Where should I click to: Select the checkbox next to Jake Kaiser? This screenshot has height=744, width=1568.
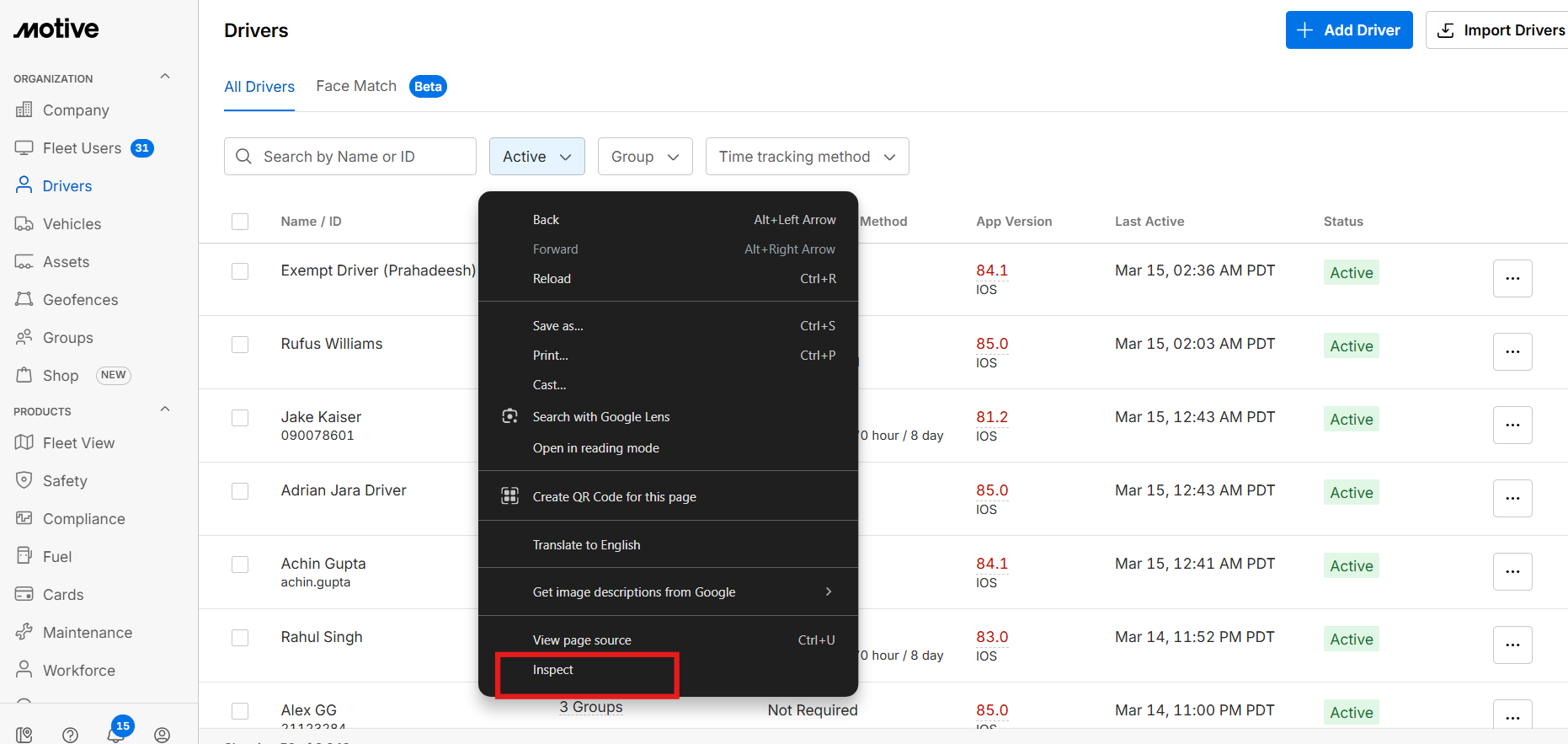[x=240, y=418]
